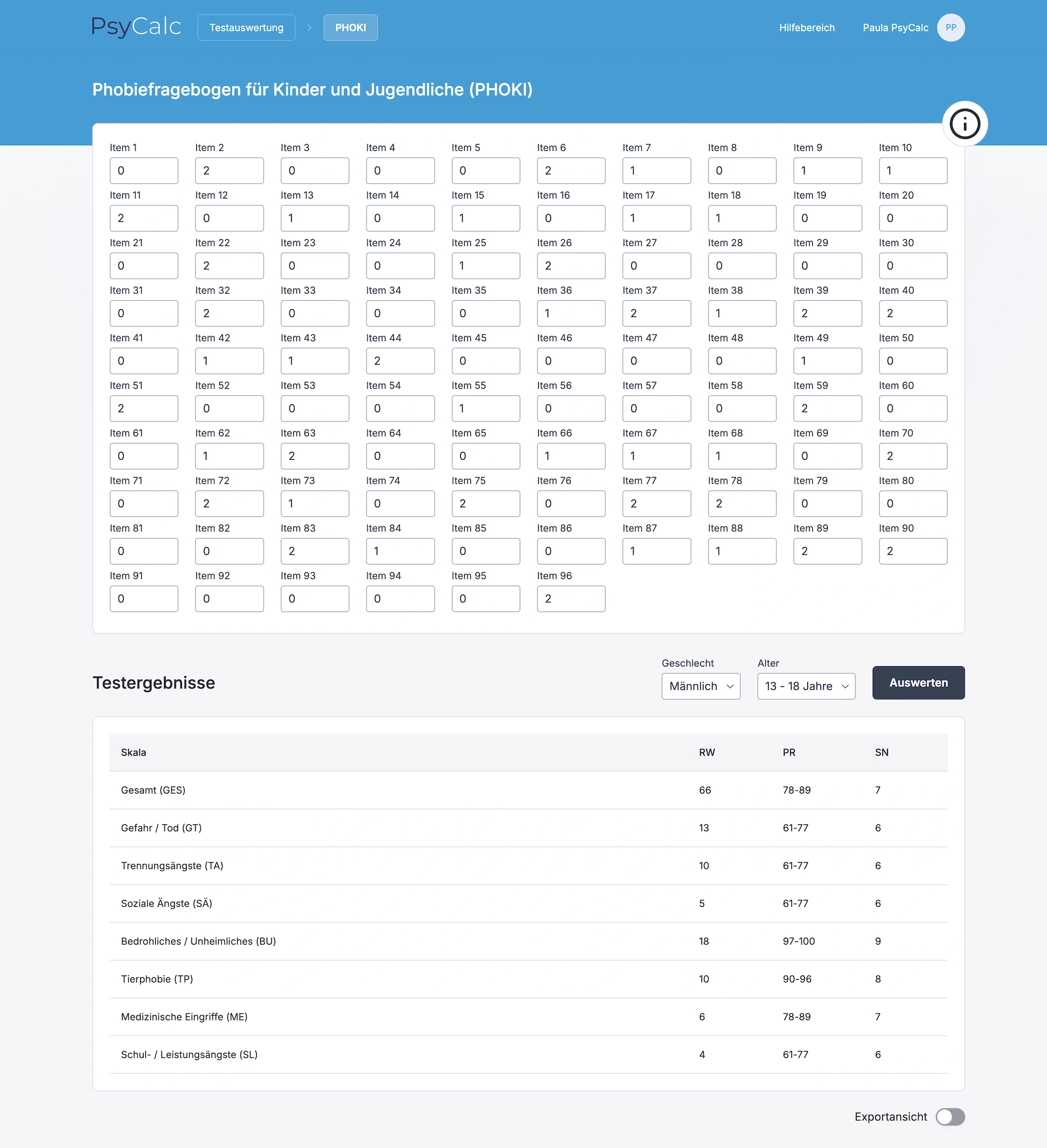Click the PsyCalc logo
Viewport: 1047px width, 1148px height.
point(136,26)
